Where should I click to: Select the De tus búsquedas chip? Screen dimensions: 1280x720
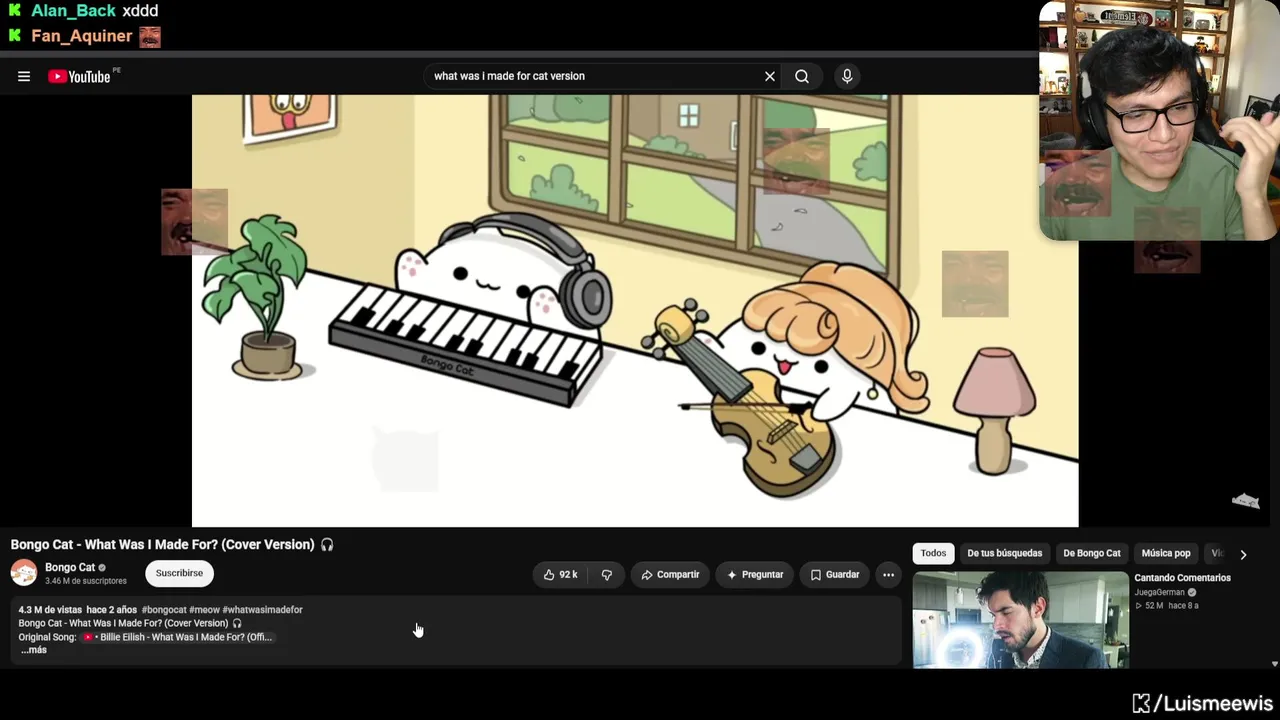tap(1004, 553)
